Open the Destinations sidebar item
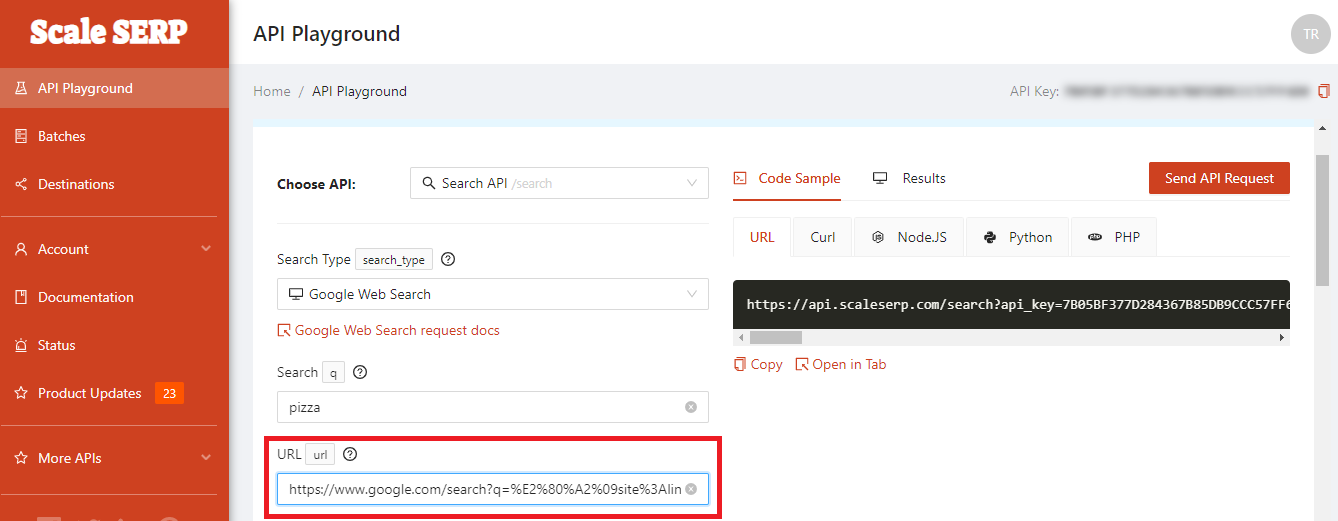This screenshot has height=521, width=1338. [x=114, y=184]
